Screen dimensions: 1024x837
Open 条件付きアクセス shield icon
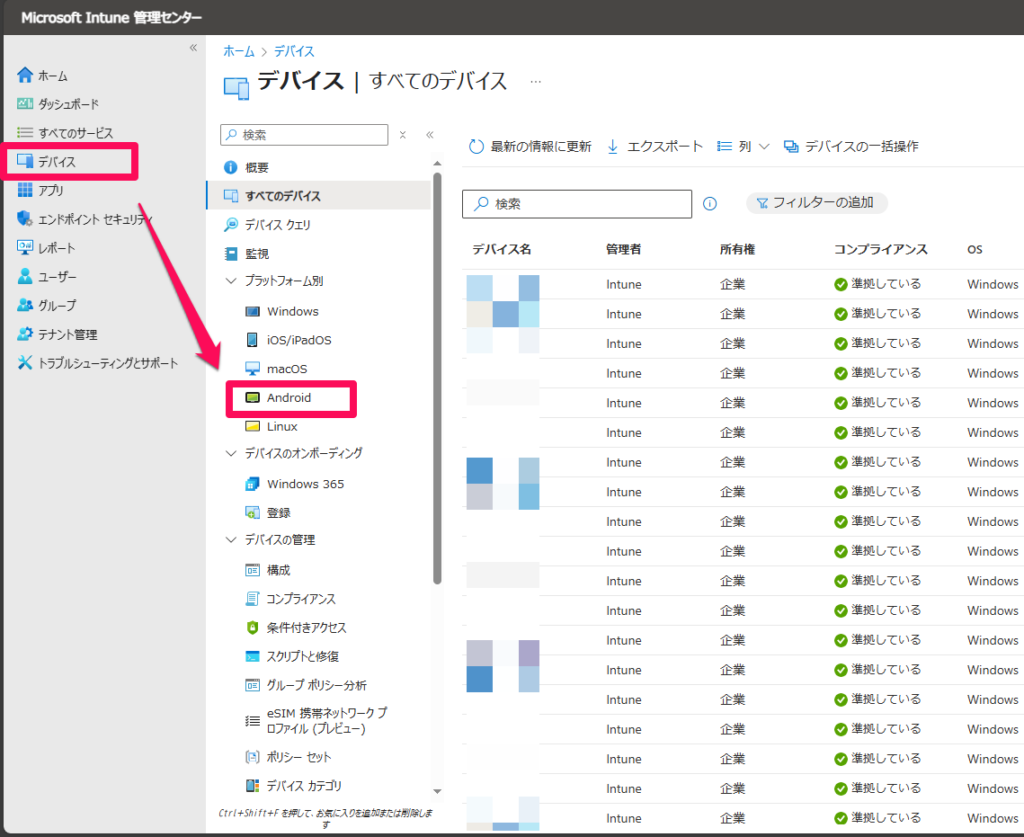pos(253,627)
